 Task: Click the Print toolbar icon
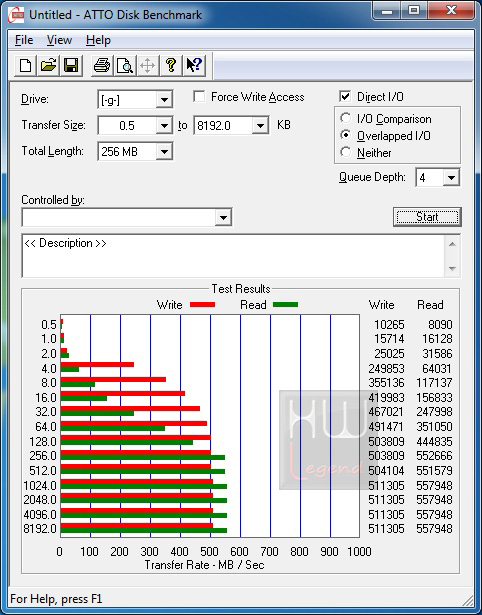pyautogui.click(x=102, y=65)
